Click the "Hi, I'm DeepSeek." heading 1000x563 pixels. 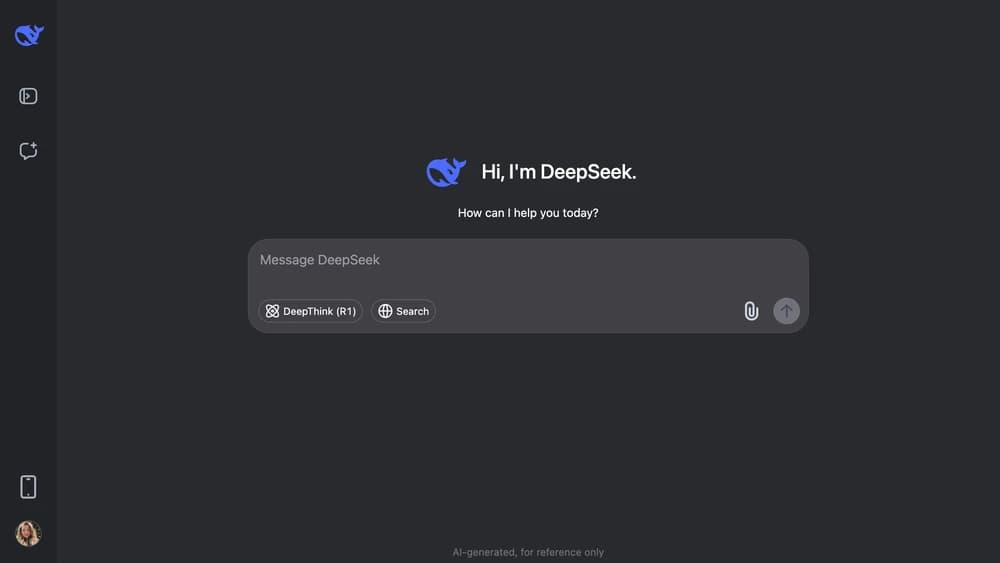coord(559,172)
